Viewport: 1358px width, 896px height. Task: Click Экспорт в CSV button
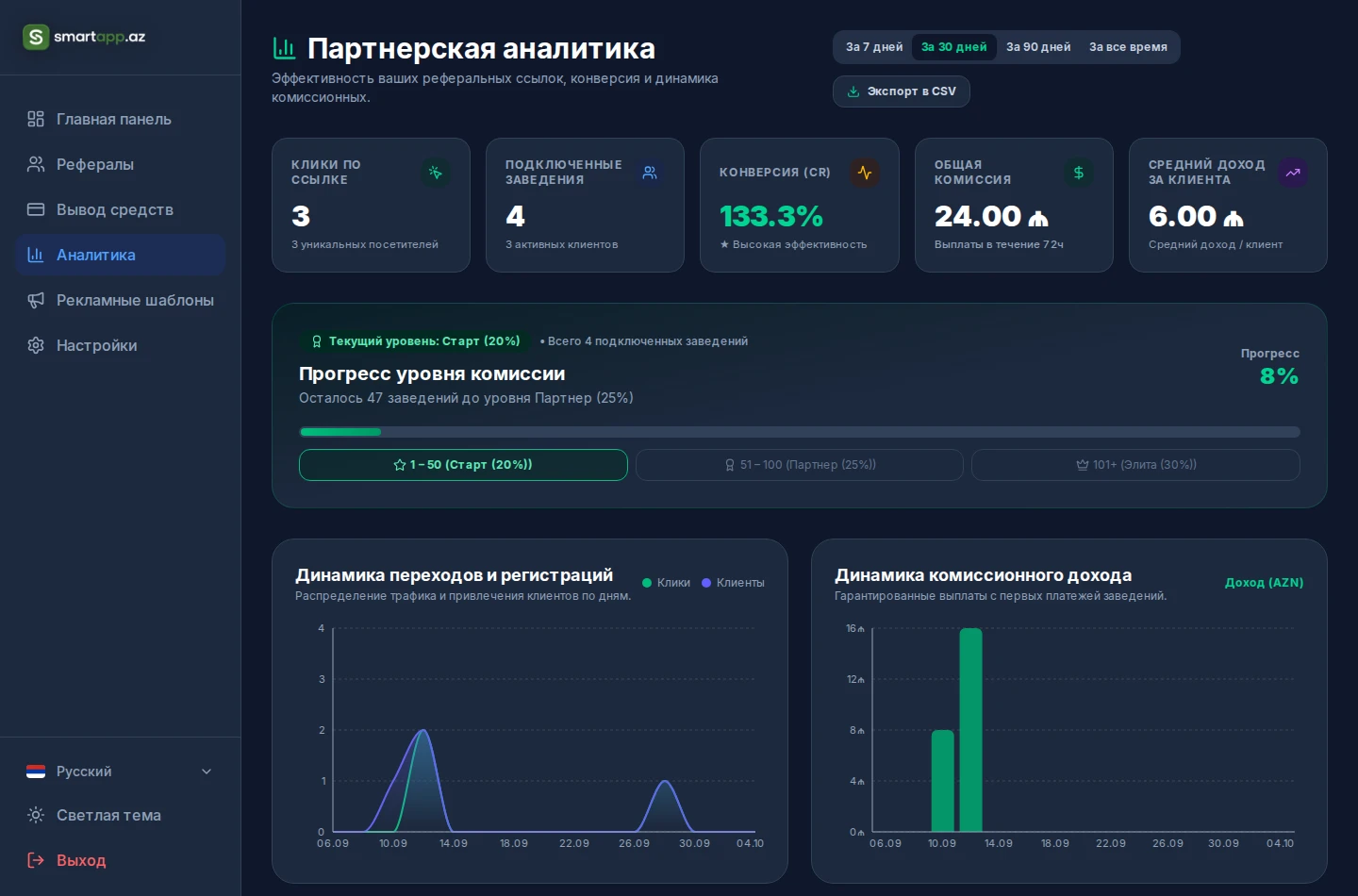(902, 91)
